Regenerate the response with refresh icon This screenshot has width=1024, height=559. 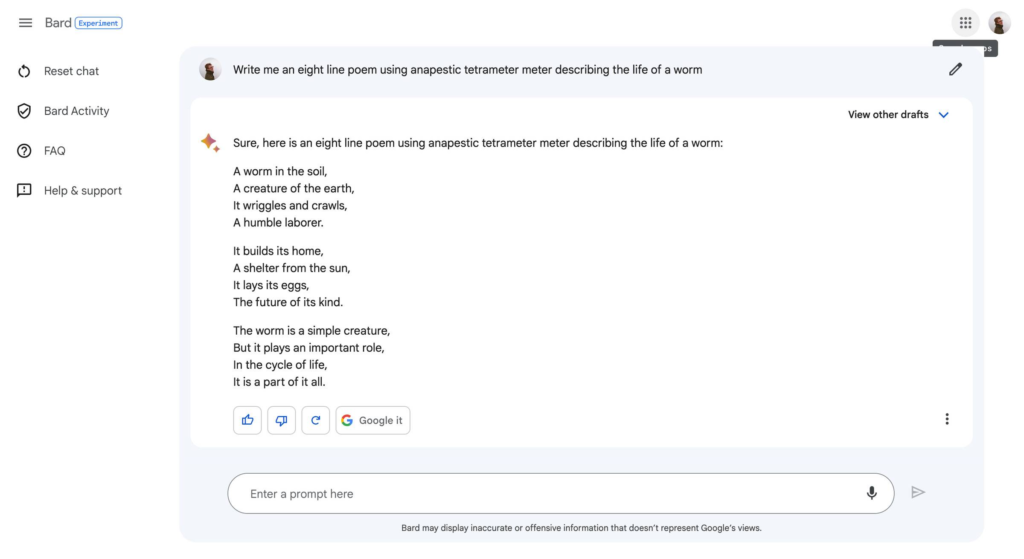(x=315, y=420)
